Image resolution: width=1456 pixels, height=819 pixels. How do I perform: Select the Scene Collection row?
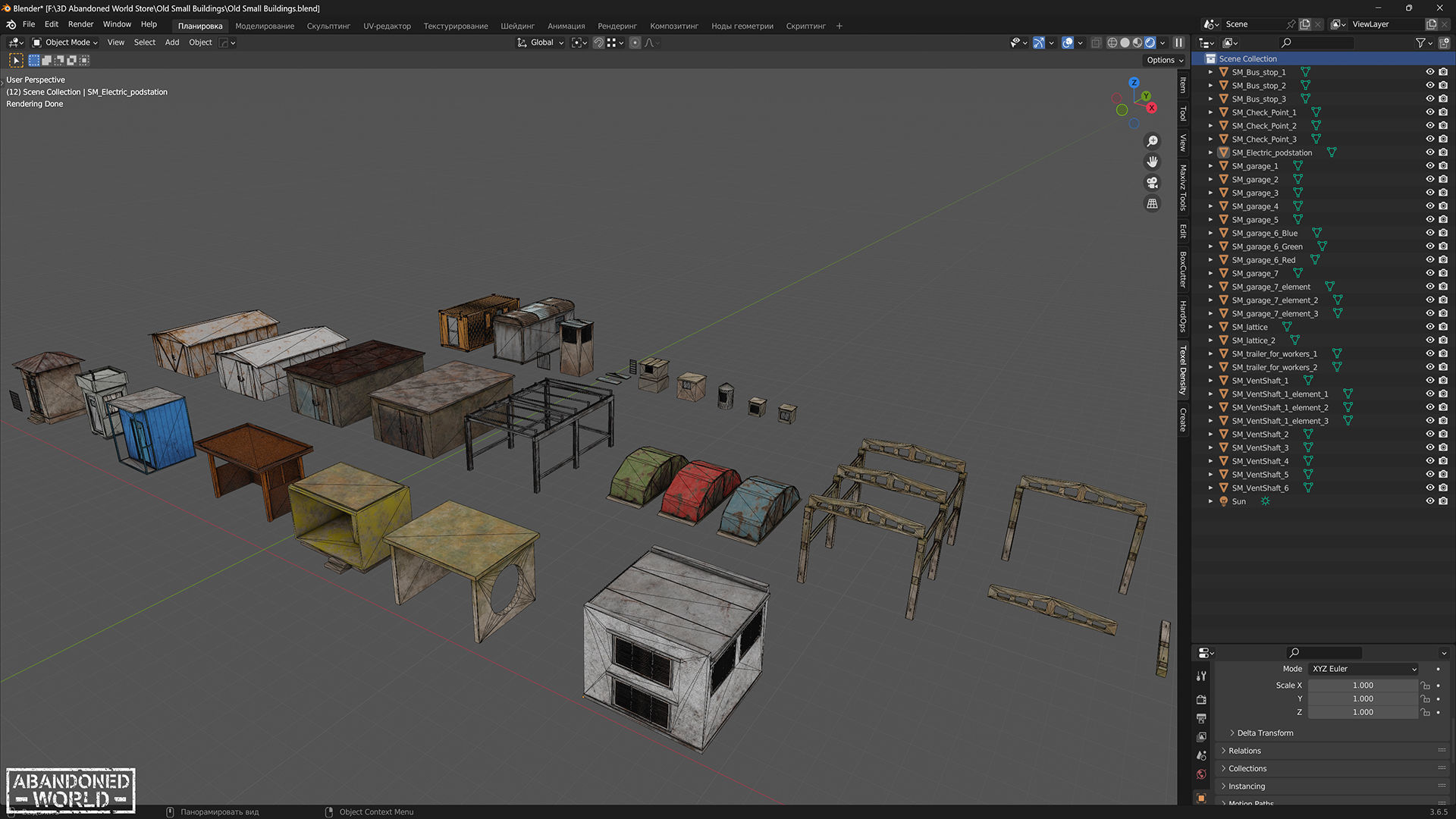1323,58
